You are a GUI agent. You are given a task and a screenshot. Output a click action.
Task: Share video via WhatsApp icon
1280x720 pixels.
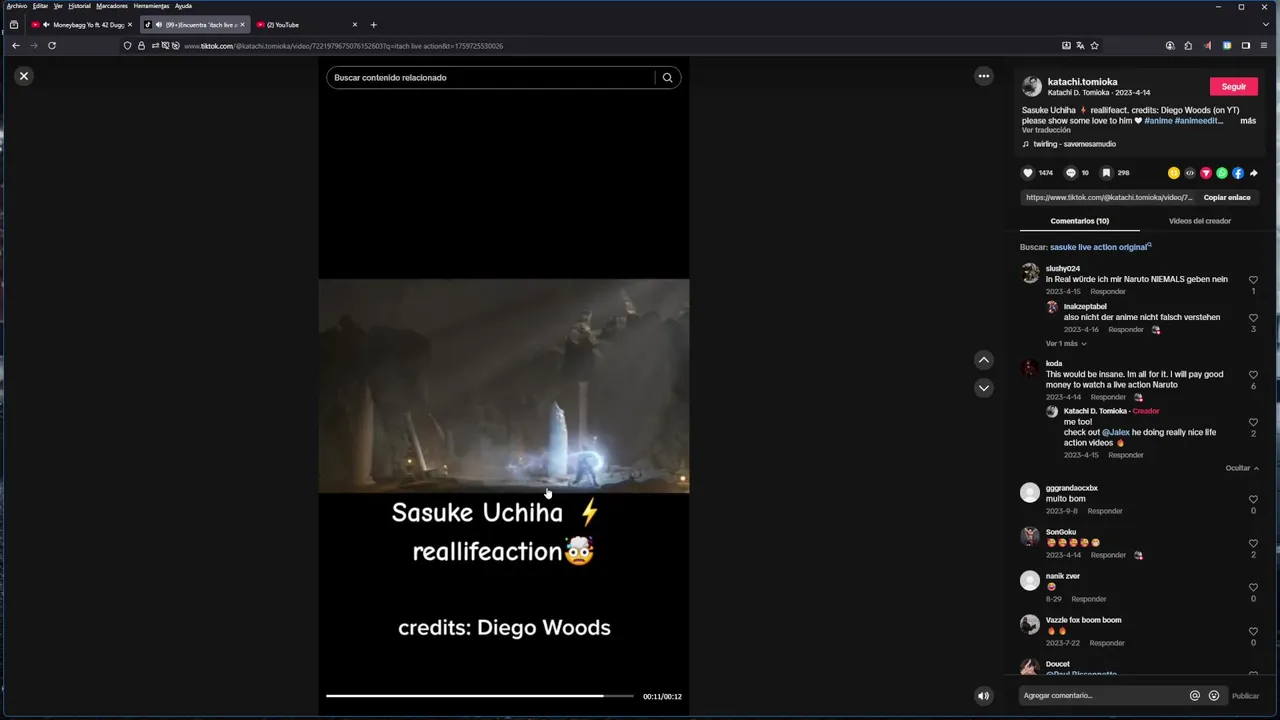pyautogui.click(x=1222, y=173)
